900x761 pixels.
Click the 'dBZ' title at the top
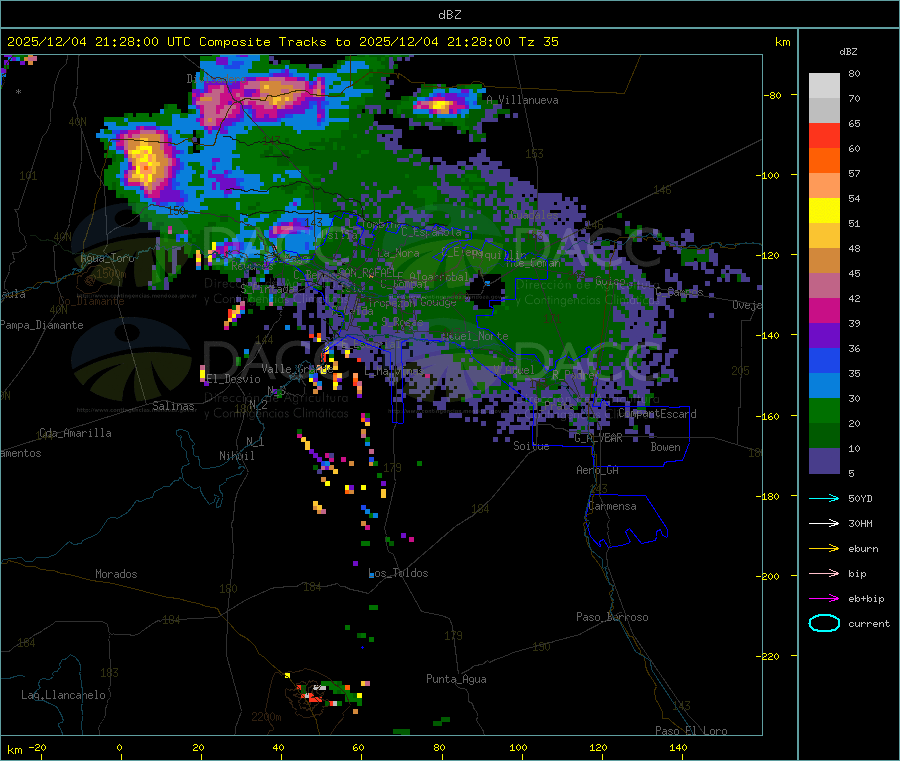click(449, 15)
